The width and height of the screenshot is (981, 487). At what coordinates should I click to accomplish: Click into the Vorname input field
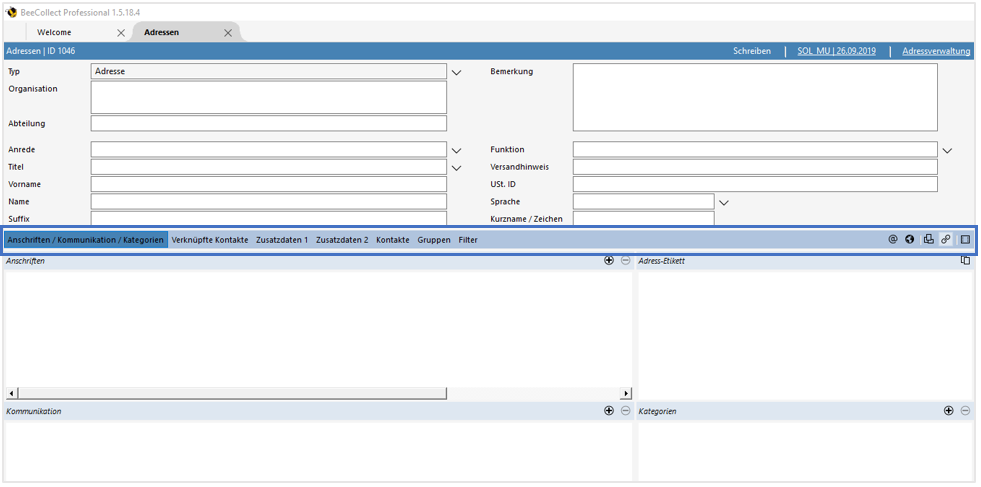[x=269, y=184]
